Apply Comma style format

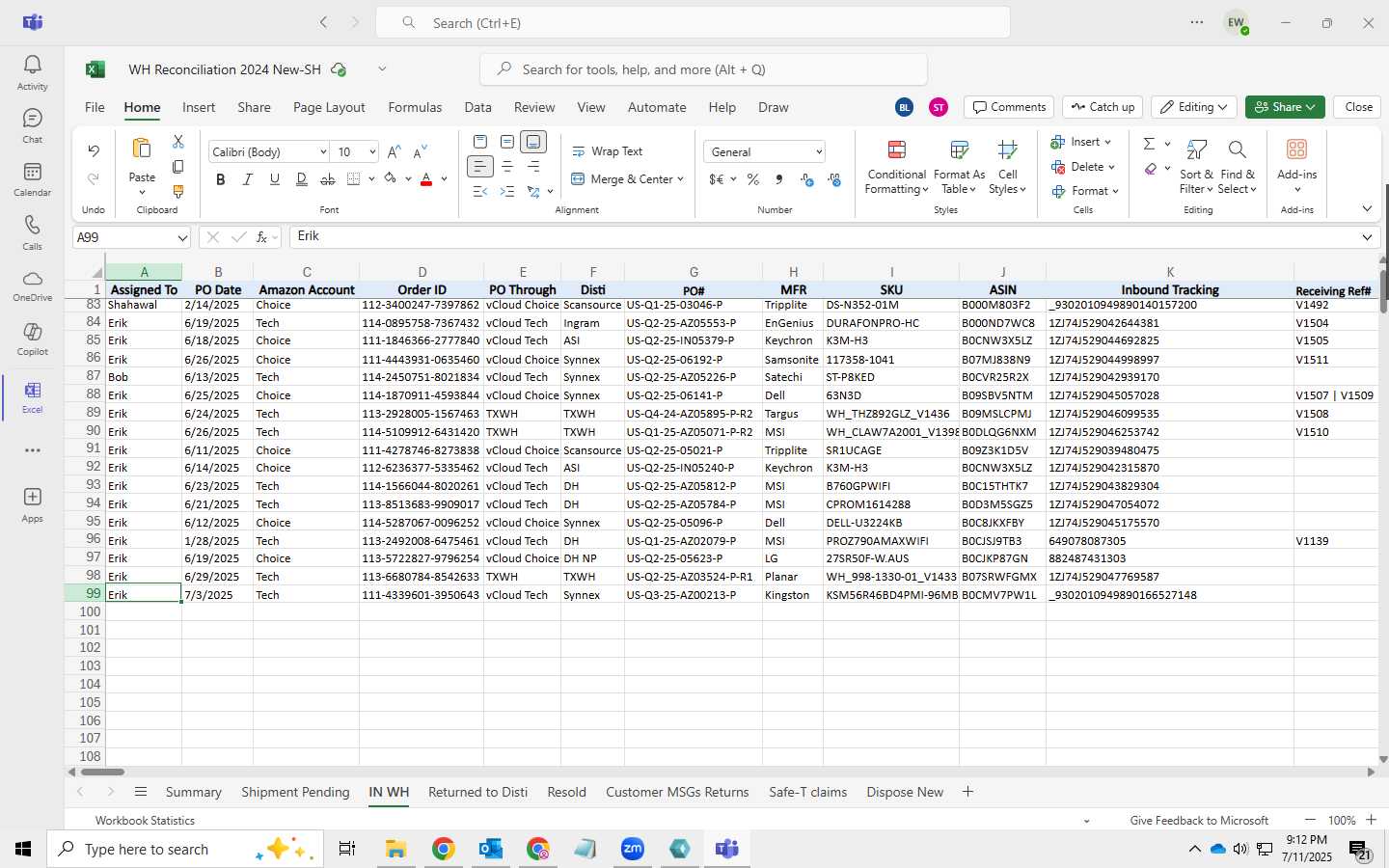tap(778, 179)
